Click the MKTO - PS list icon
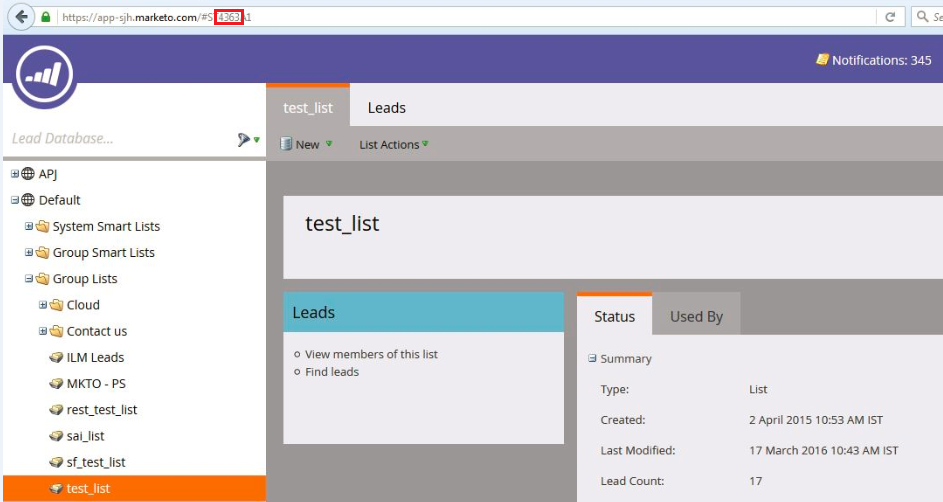Screen dimensions: 943x502 click(x=57, y=384)
